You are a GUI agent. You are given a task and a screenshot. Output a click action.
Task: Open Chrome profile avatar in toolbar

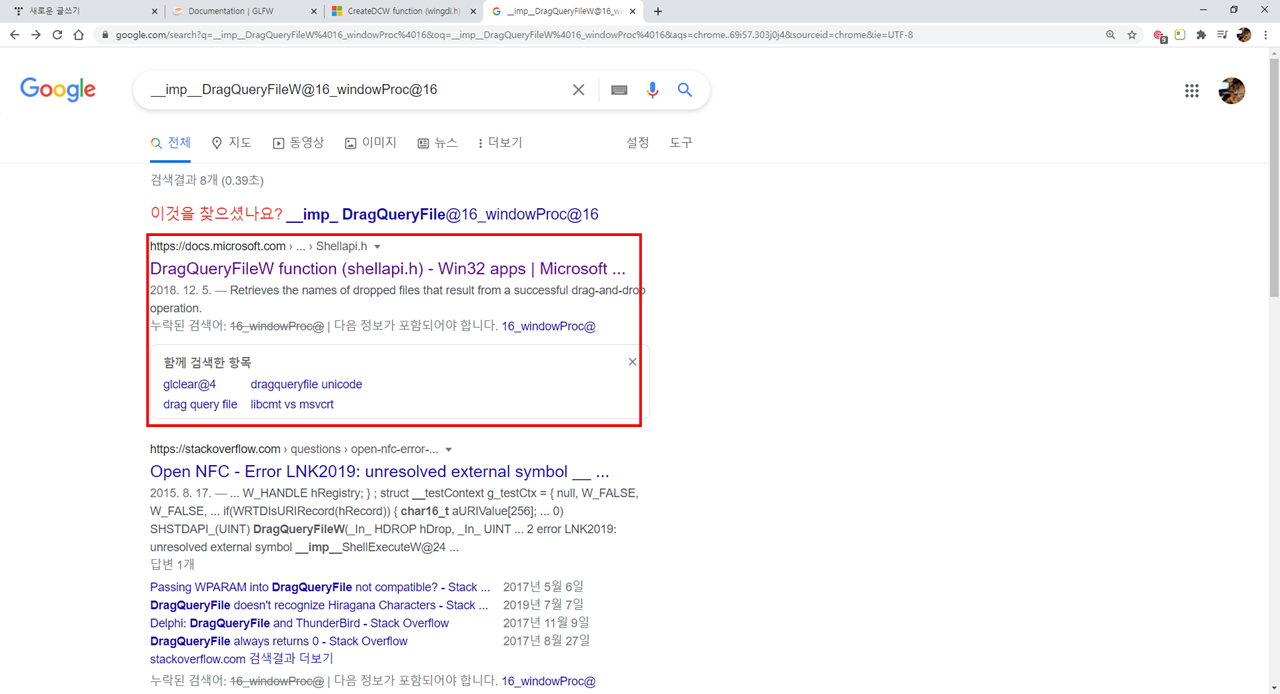(1243, 34)
